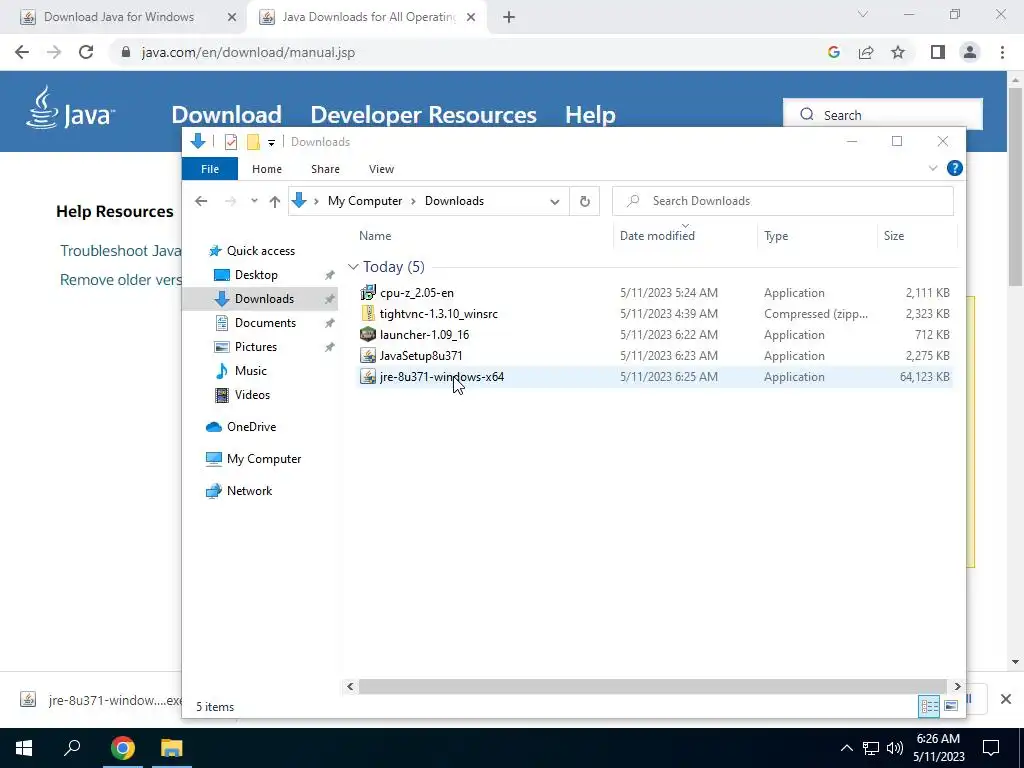This screenshot has width=1024, height=768.
Task: Click the Search Downloads box
Action: coord(782,201)
